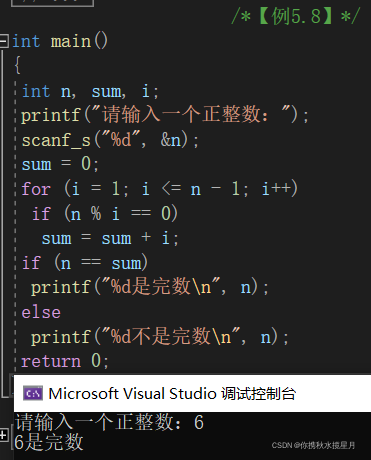
Task: Click the printf %d不是完数 statement
Action: point(160,336)
